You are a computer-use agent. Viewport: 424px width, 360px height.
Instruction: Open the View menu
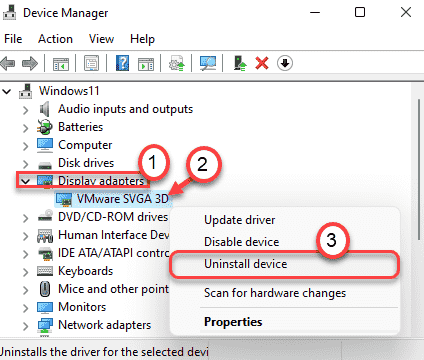pyautogui.click(x=101, y=39)
